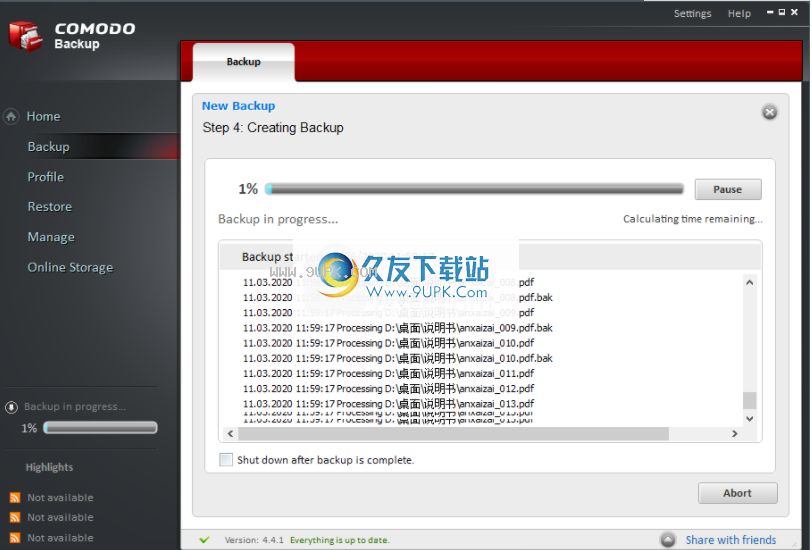Click the Home icon in the sidebar
This screenshot has width=812, height=550.
tap(11, 117)
